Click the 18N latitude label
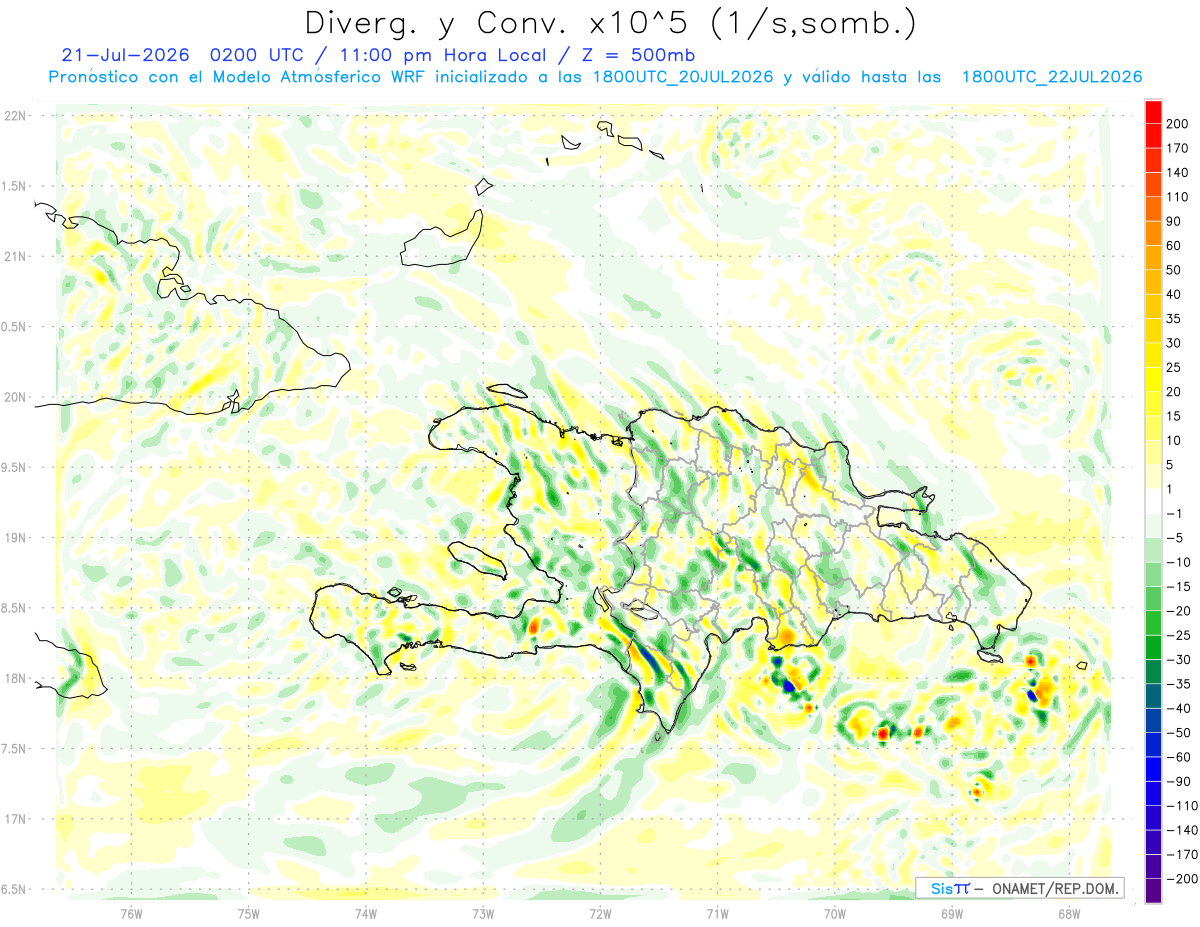Image resolution: width=1200 pixels, height=927 pixels. pyautogui.click(x=14, y=678)
